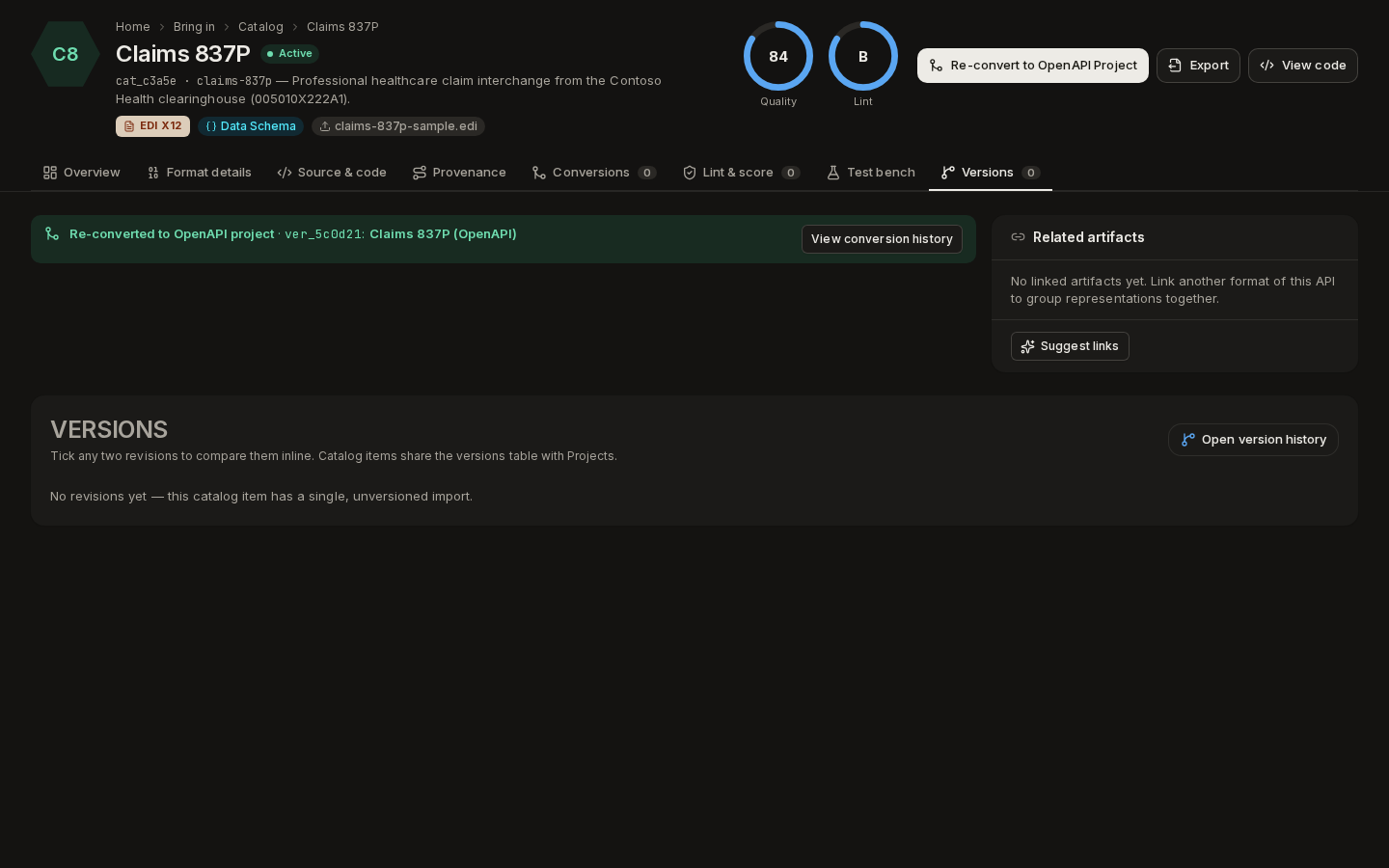
Task: Re-convert to OpenAPI Project
Action: 1033,66
